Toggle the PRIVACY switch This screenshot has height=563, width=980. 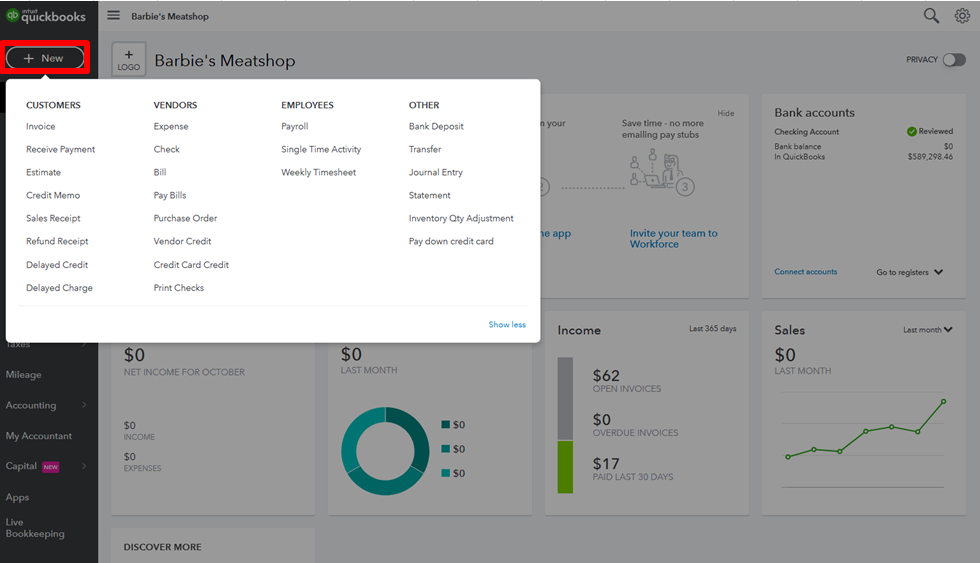(x=954, y=59)
